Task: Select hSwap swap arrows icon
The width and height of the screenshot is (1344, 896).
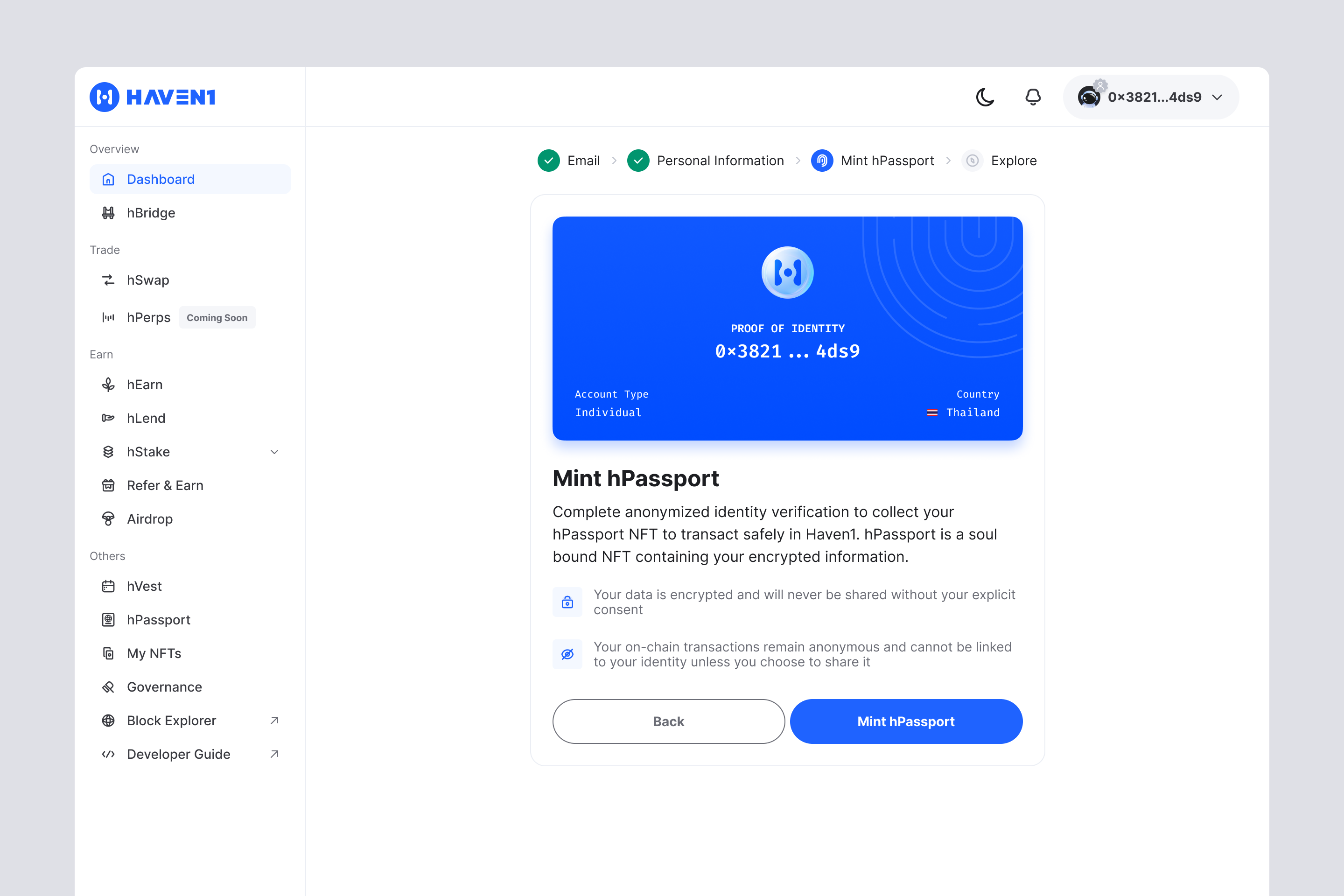Action: (108, 280)
